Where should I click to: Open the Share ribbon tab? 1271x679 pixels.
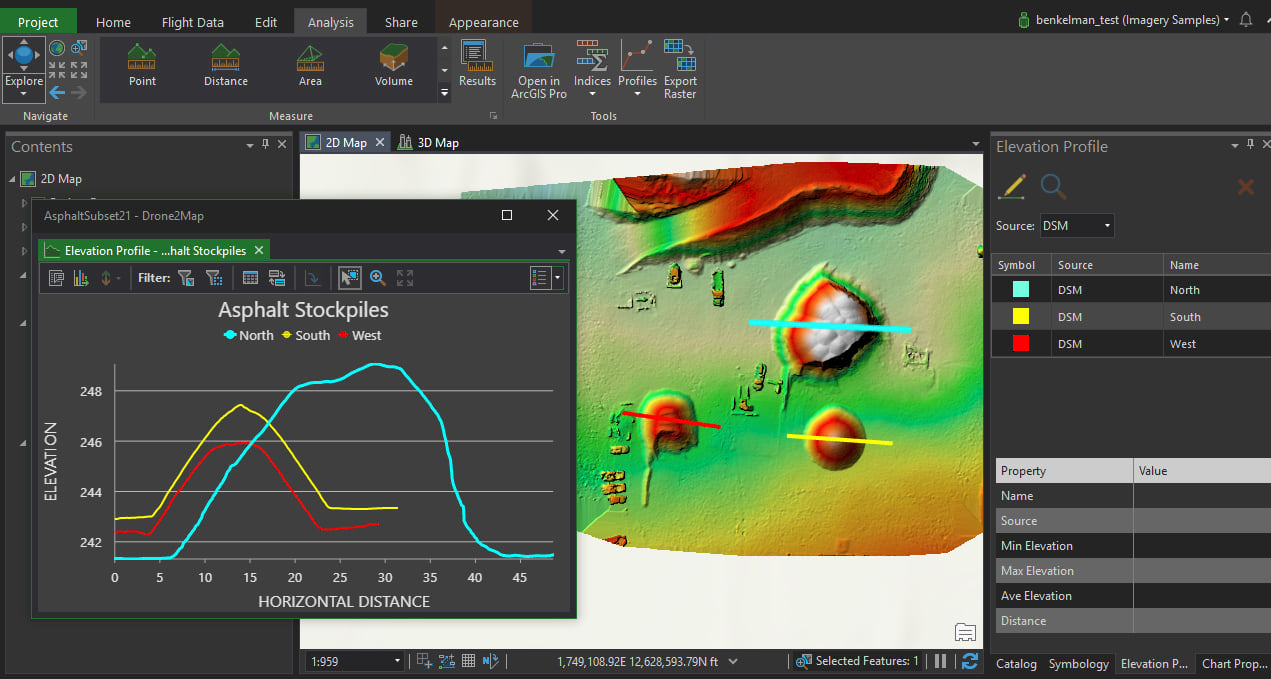tap(401, 22)
